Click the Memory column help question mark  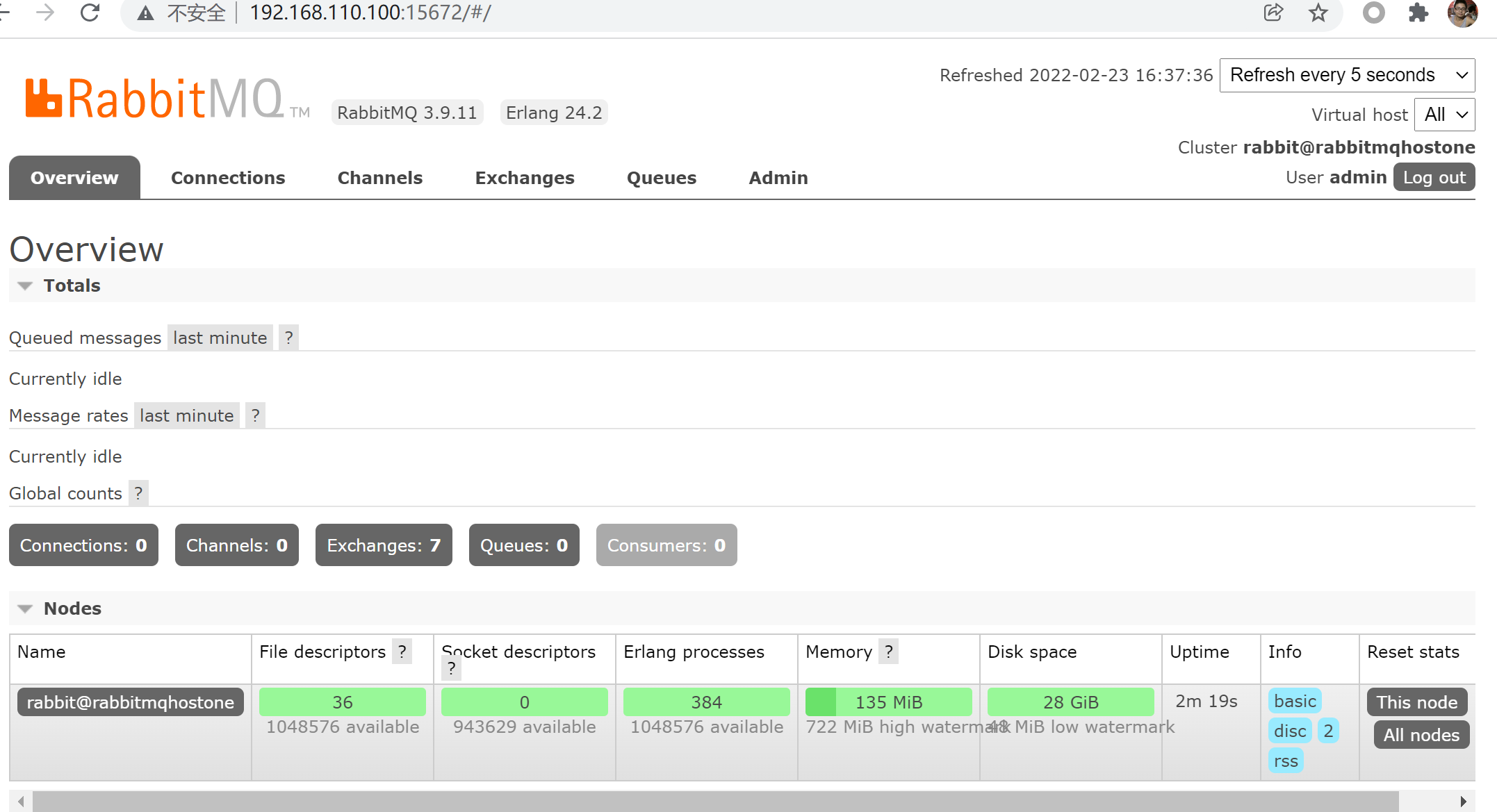click(x=888, y=652)
